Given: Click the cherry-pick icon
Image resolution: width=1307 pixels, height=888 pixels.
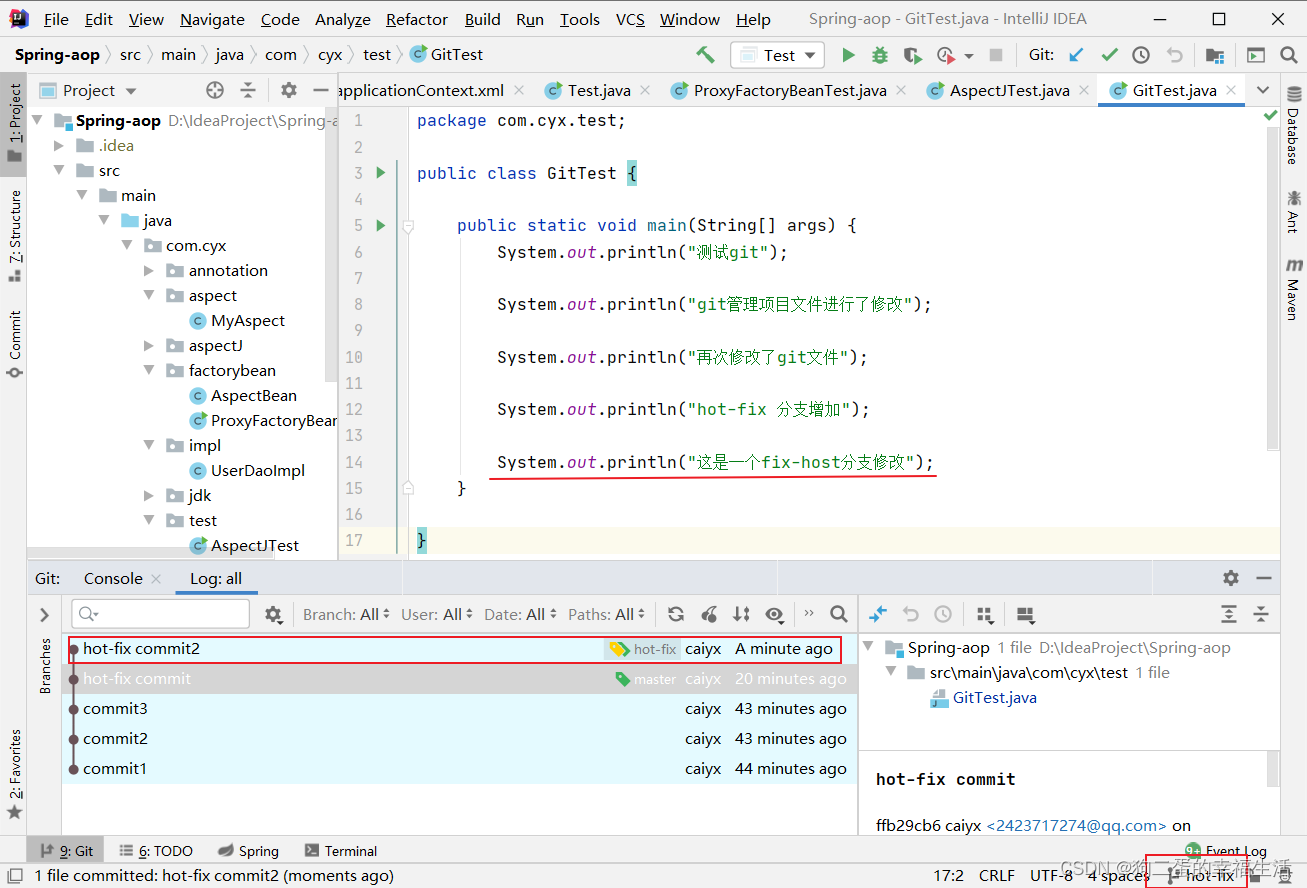Looking at the screenshot, I should [709, 614].
